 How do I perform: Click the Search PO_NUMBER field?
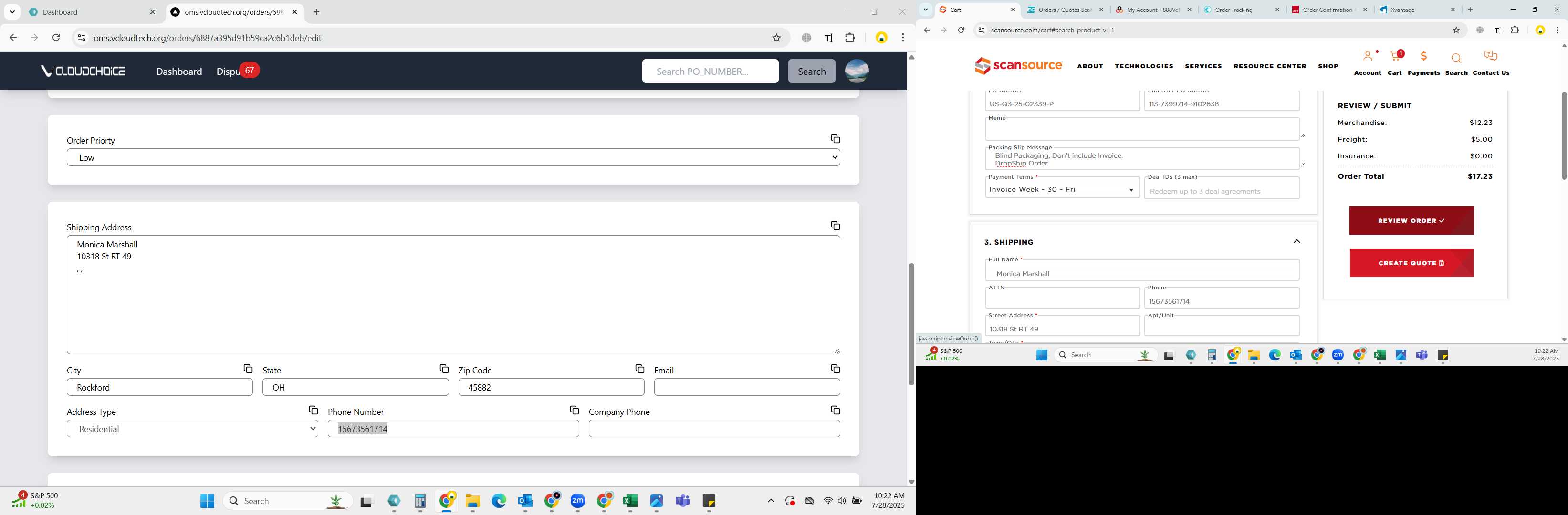coord(710,71)
